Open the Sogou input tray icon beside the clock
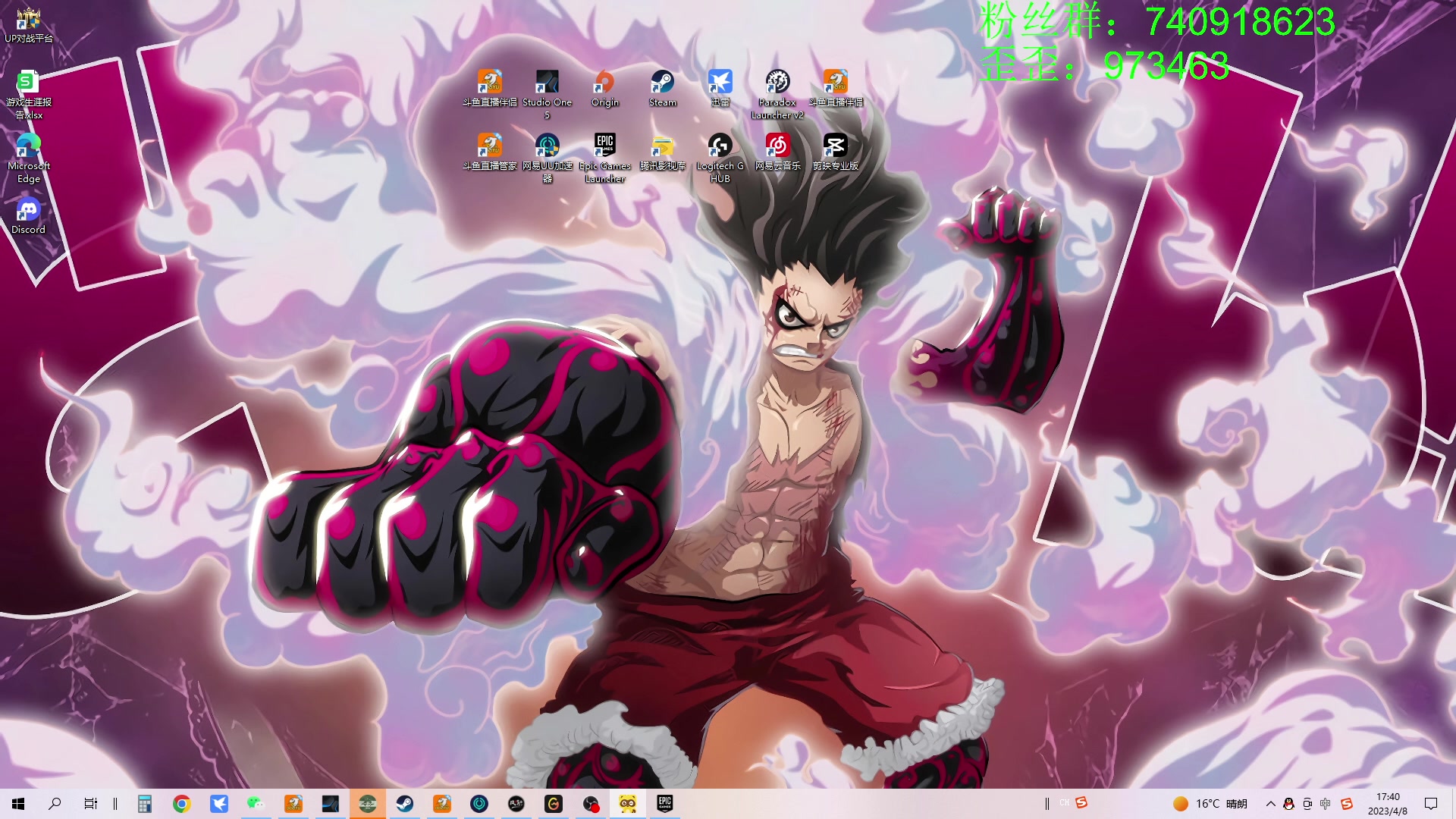 coord(1347,804)
